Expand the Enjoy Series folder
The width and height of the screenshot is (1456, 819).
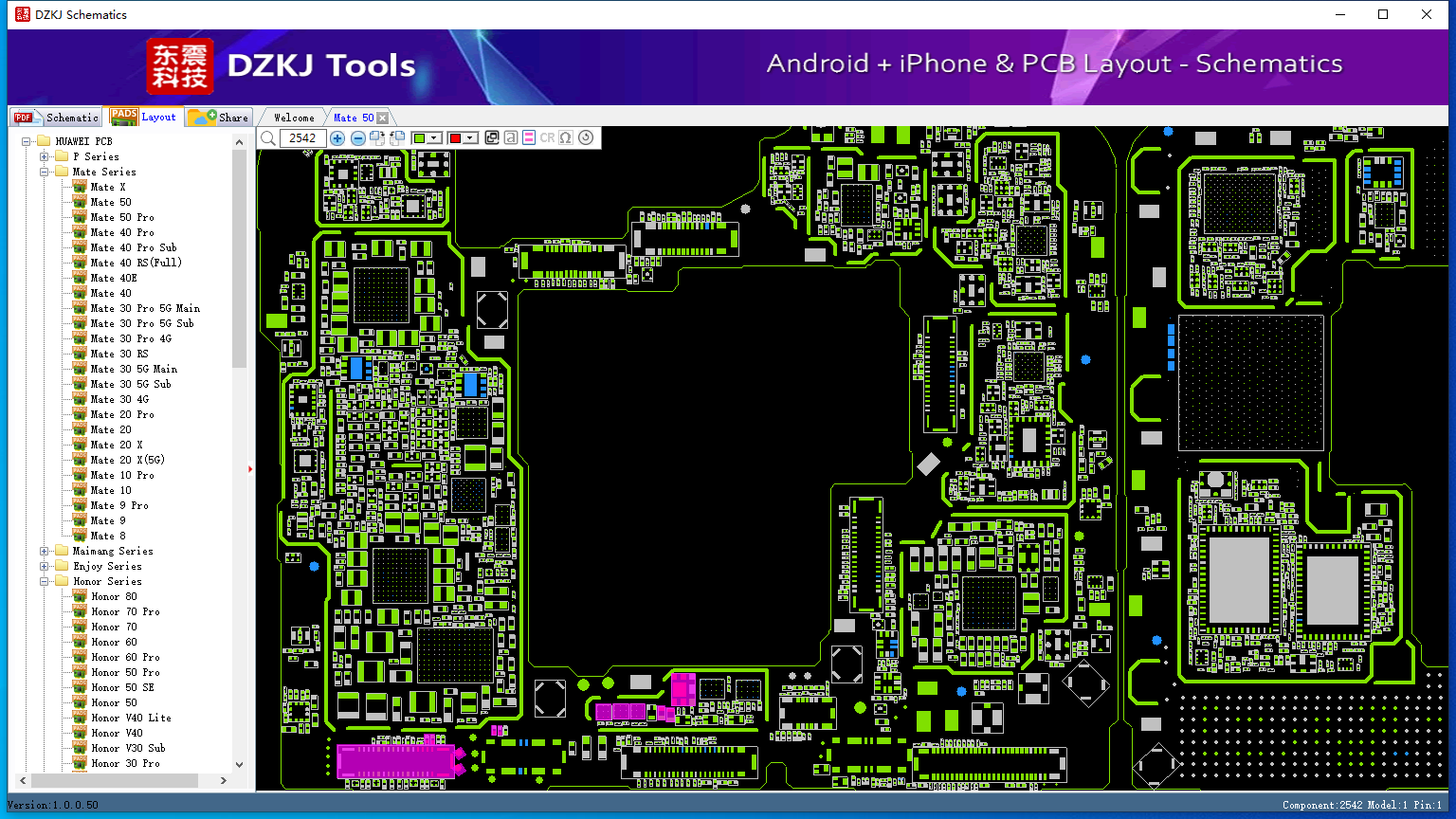tap(44, 566)
